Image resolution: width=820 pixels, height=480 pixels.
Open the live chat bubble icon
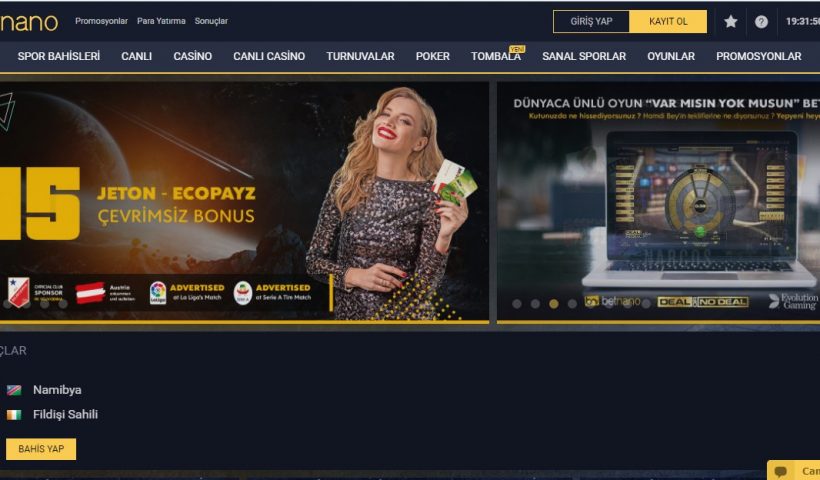[x=780, y=471]
